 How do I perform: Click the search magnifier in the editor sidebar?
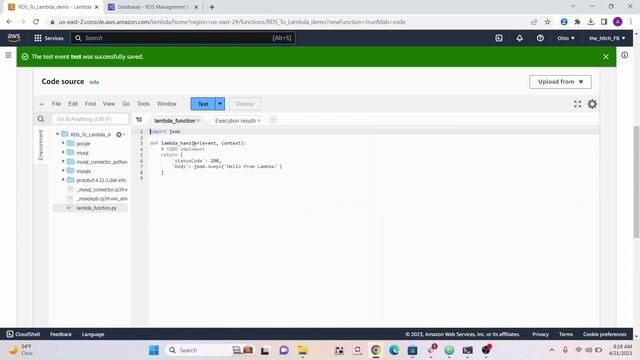point(41,119)
